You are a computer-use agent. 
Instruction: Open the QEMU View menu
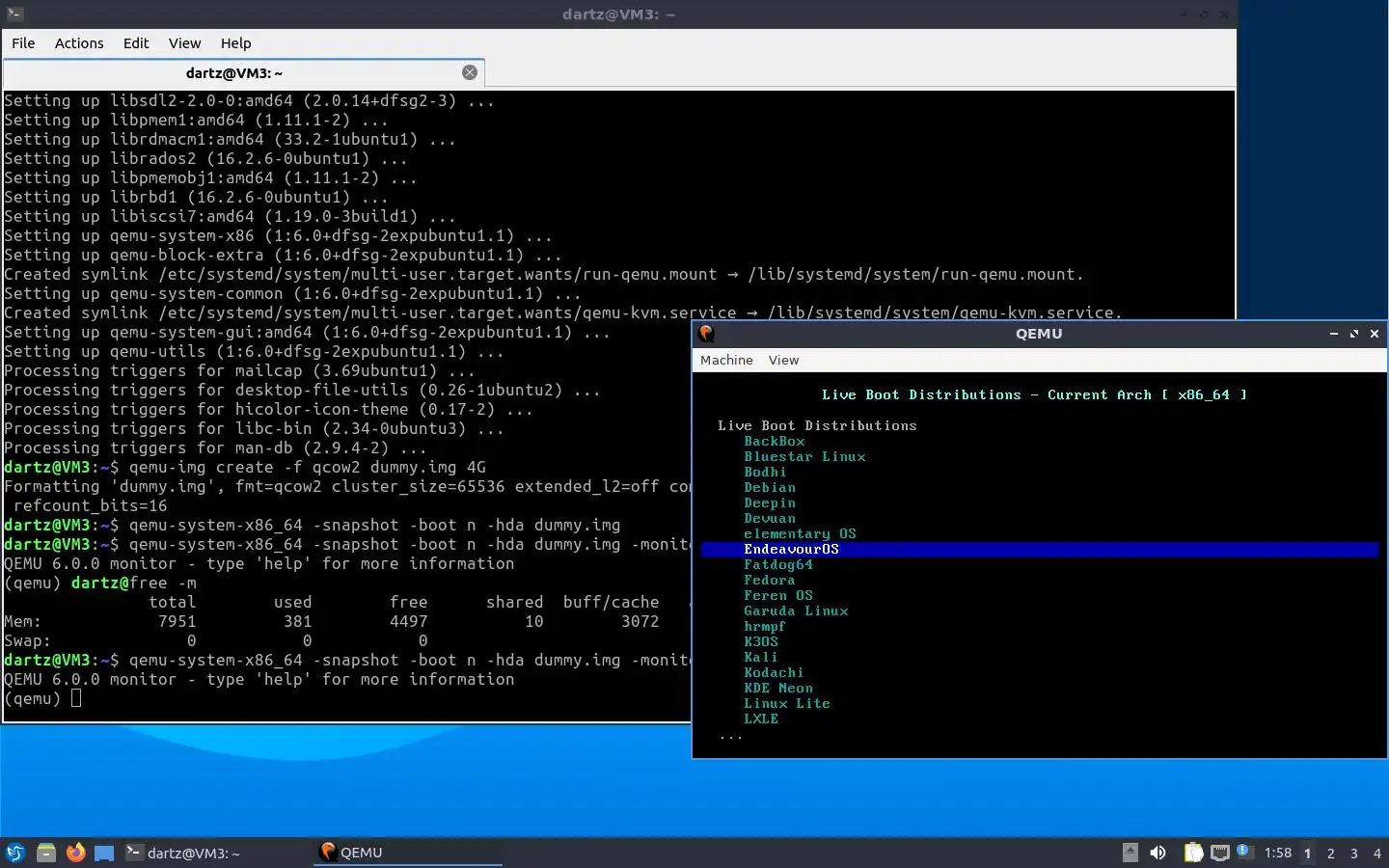(783, 360)
